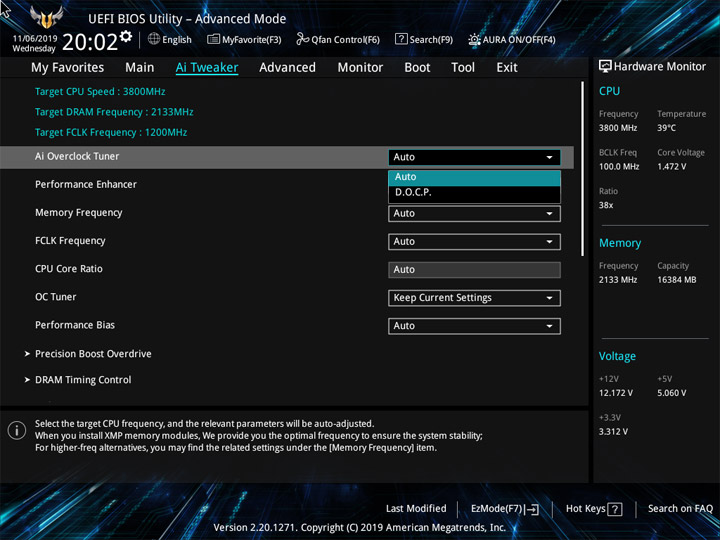
Task: Open the Ai Overclock Tuner dropdown
Action: click(474, 157)
